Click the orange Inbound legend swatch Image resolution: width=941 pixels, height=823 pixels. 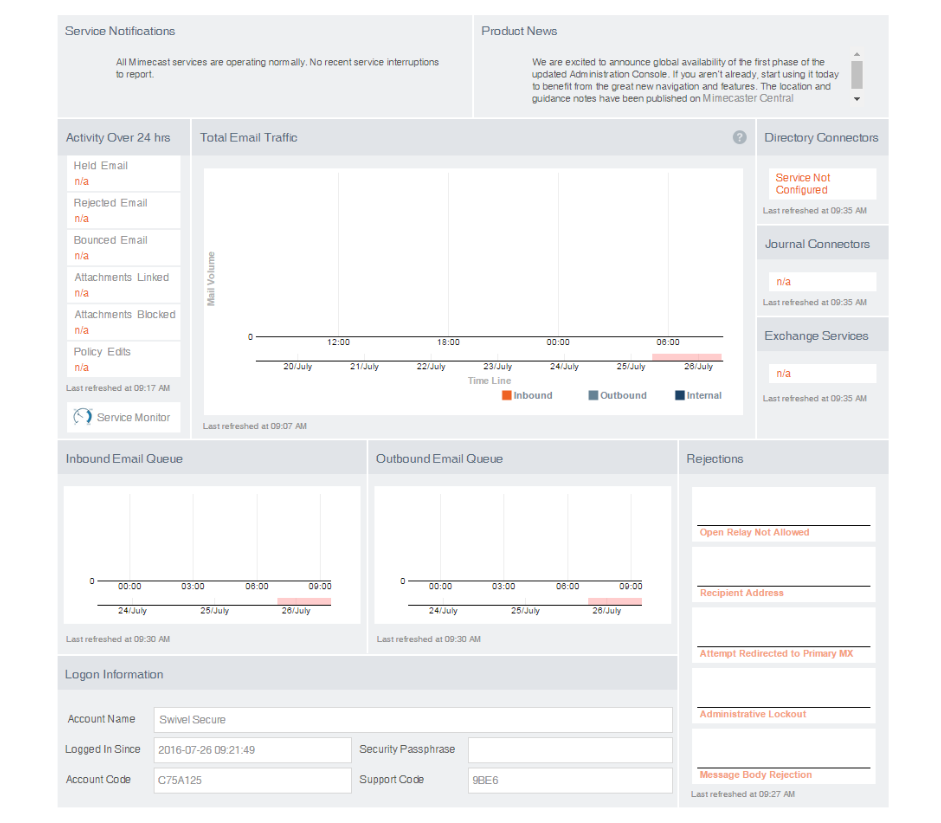[507, 395]
